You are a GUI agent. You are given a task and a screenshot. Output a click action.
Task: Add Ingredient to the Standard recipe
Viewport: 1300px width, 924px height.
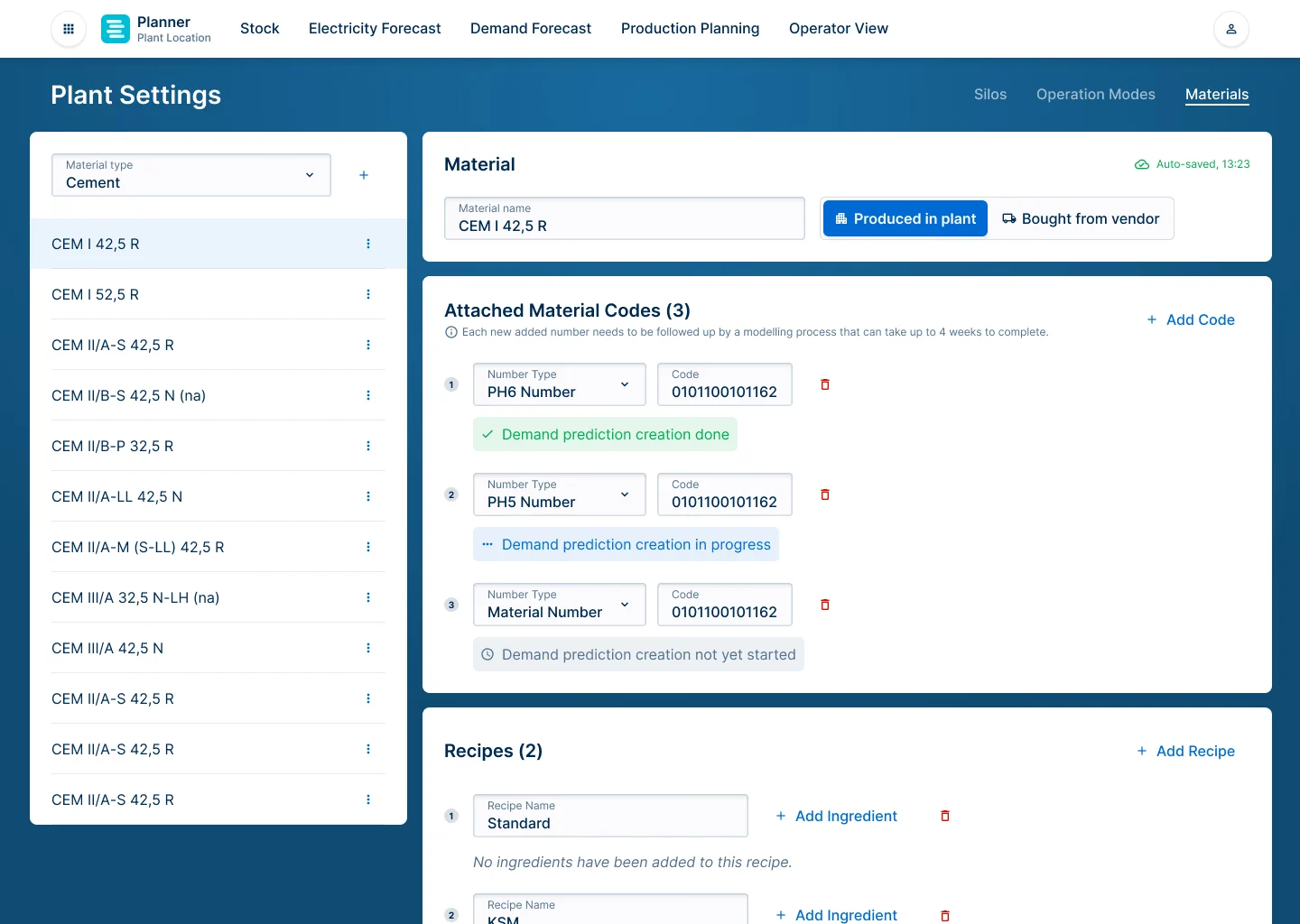[x=837, y=816]
